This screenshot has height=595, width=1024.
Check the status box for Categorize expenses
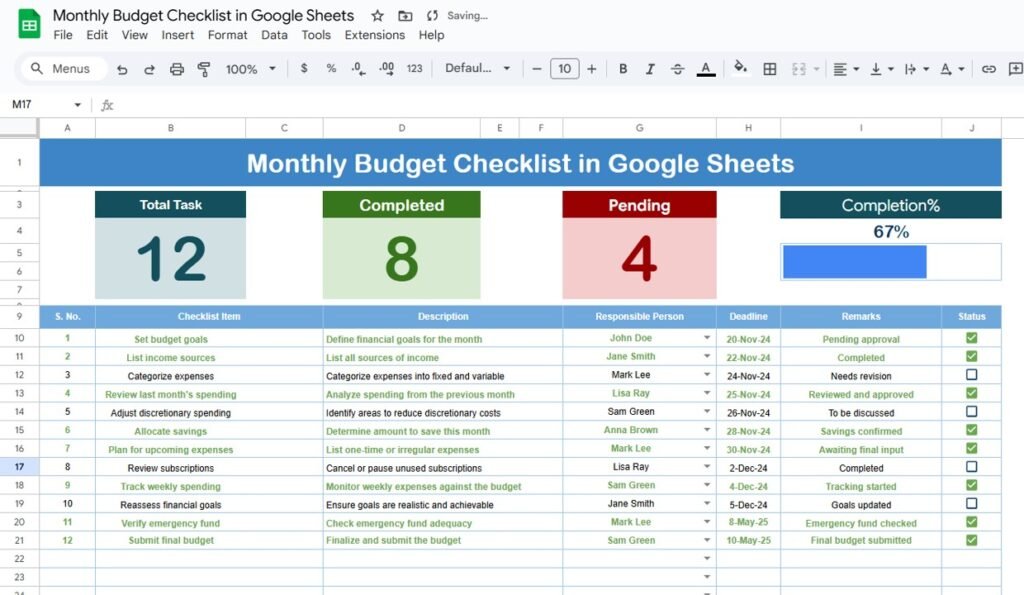point(971,375)
